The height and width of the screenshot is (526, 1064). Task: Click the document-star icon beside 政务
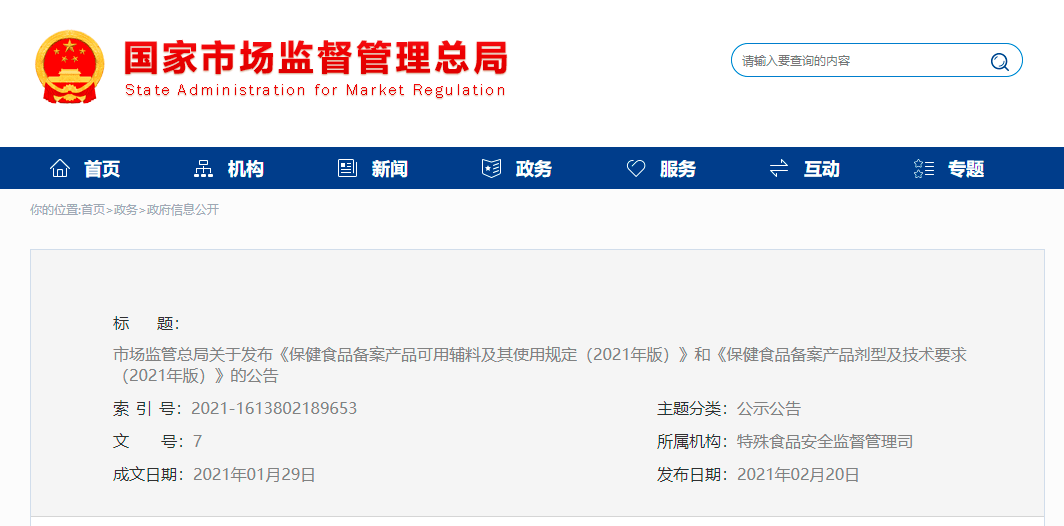[491, 168]
